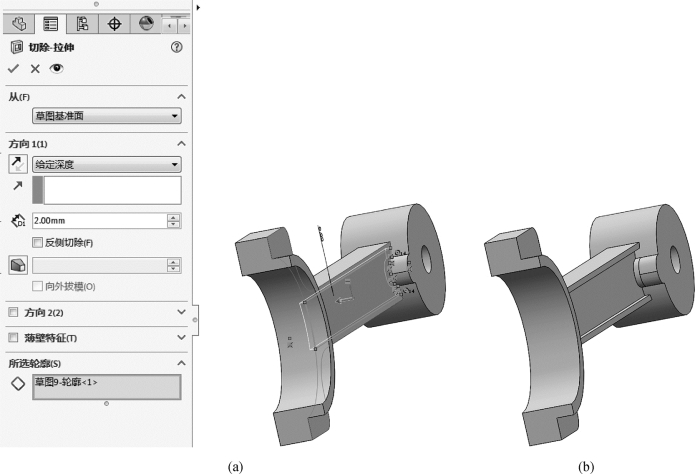This screenshot has width=695, height=474.
Task: Enable the 薄壁特征(T) checkbox
Action: tap(13, 337)
